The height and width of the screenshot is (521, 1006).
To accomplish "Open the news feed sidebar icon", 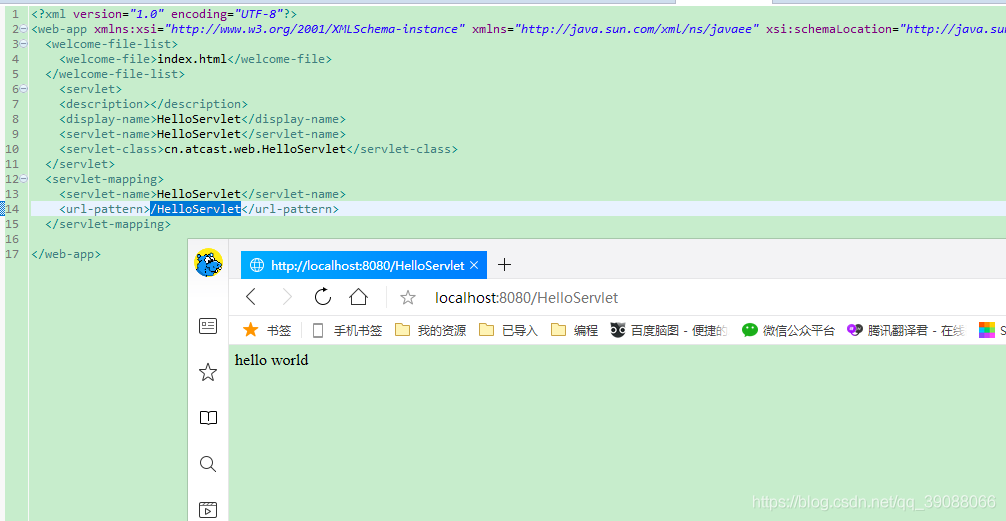I will [x=208, y=326].
